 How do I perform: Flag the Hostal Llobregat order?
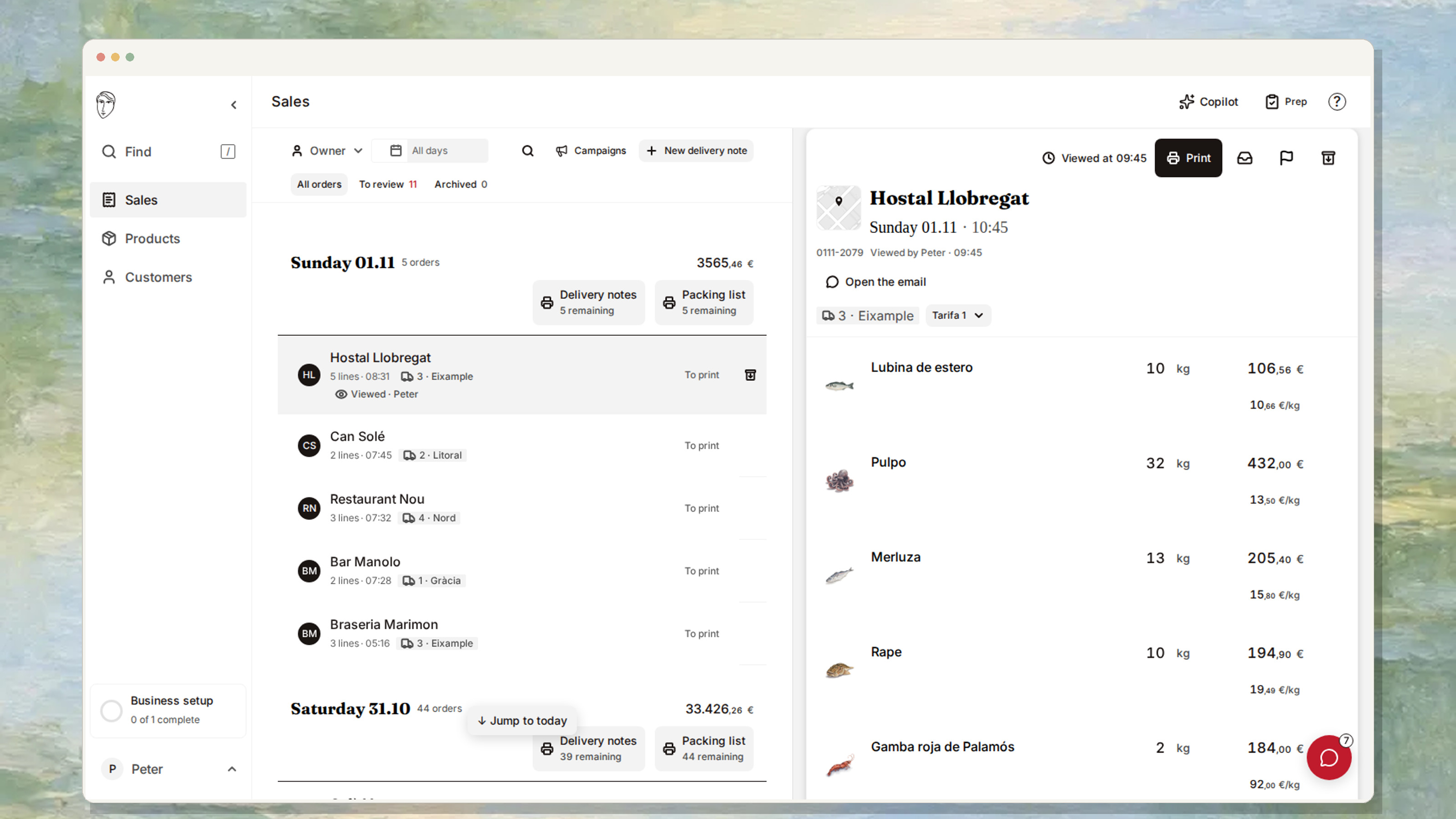point(1286,158)
